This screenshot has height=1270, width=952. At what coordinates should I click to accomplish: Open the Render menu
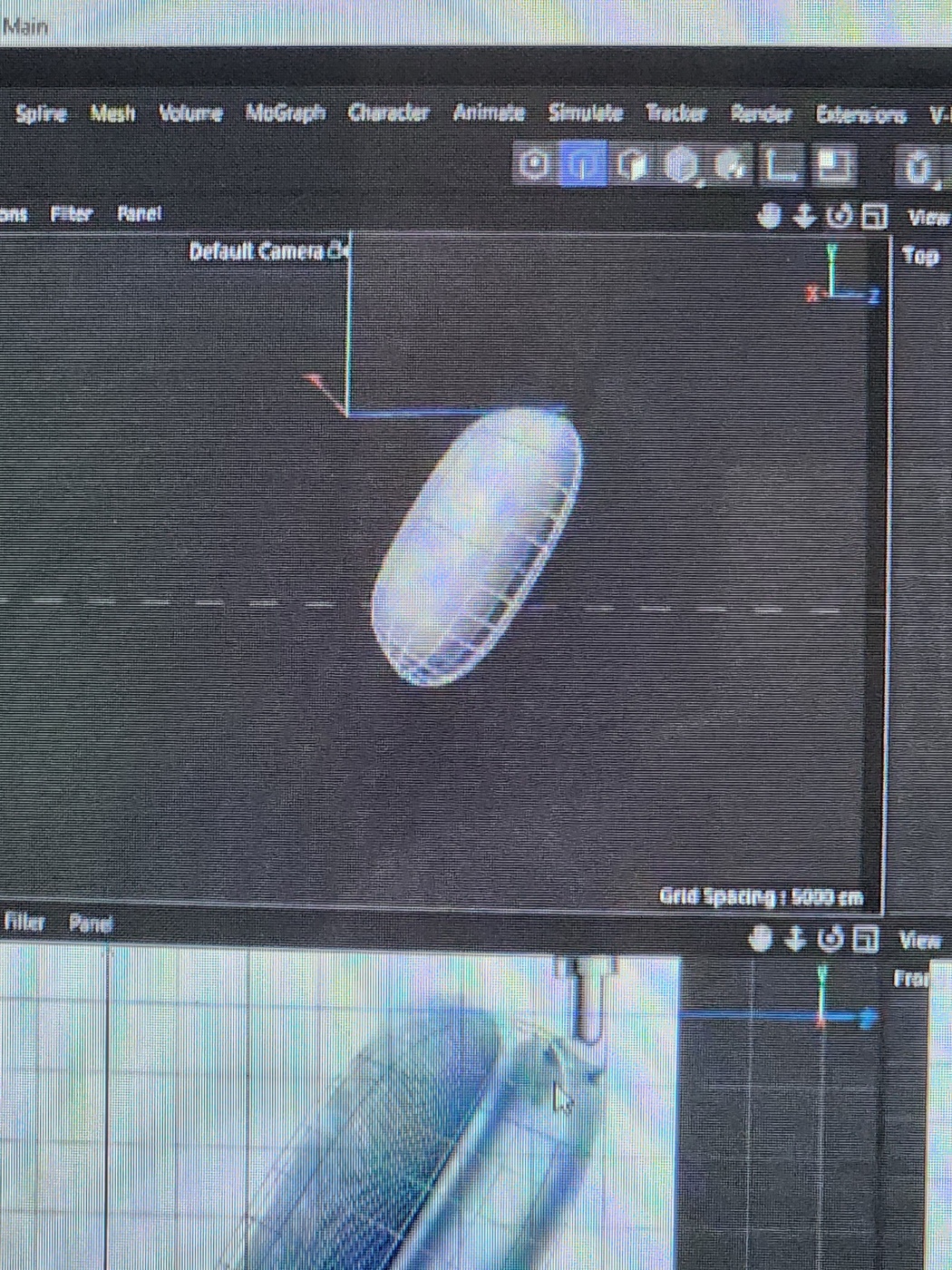coord(762,113)
